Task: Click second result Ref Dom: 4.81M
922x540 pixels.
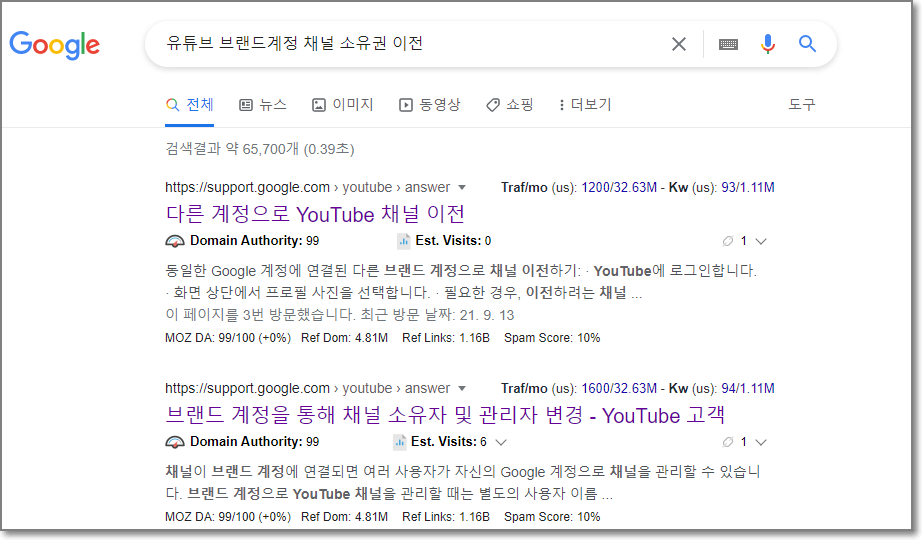Action: click(345, 517)
